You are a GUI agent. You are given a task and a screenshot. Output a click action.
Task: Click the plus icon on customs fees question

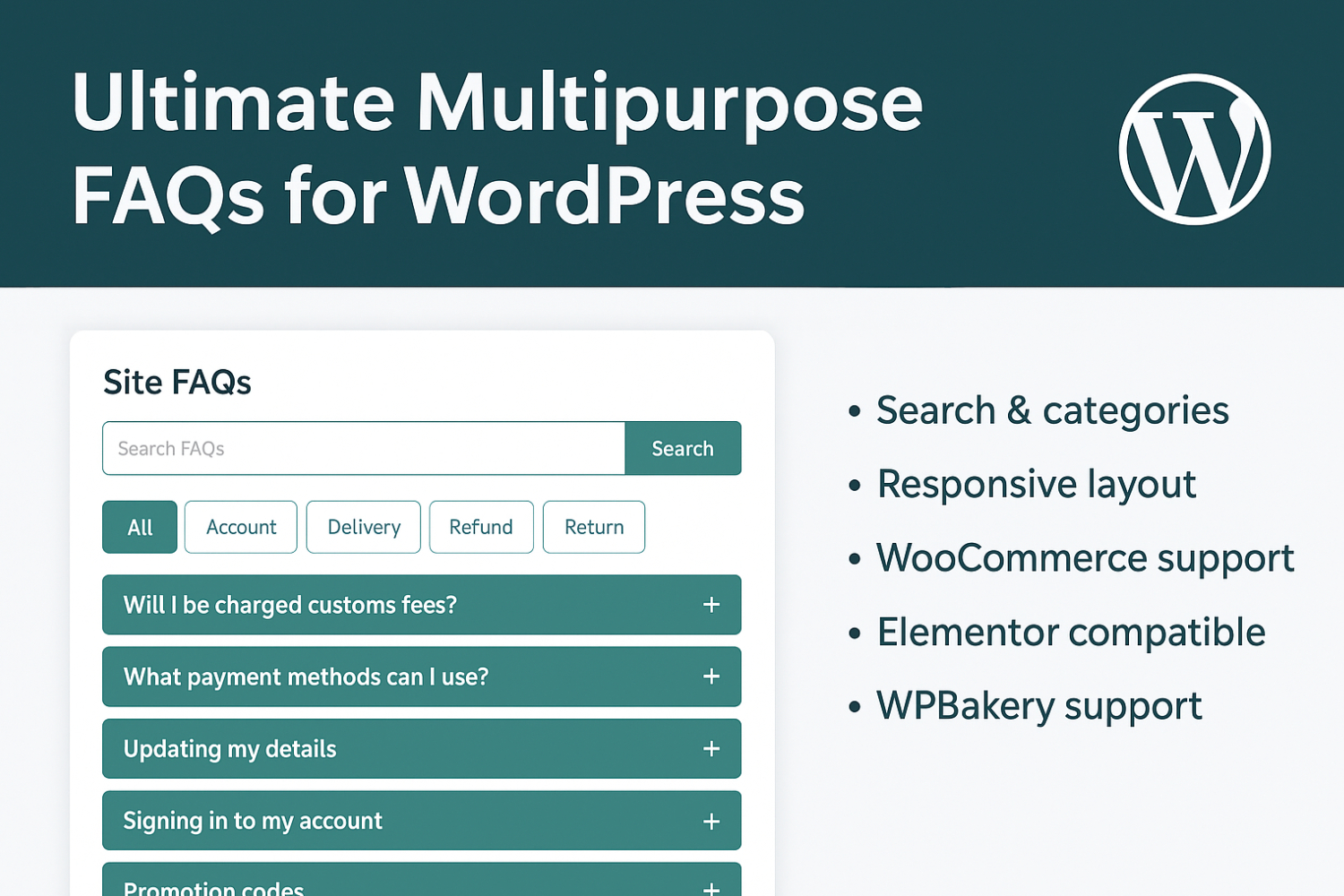tap(711, 605)
